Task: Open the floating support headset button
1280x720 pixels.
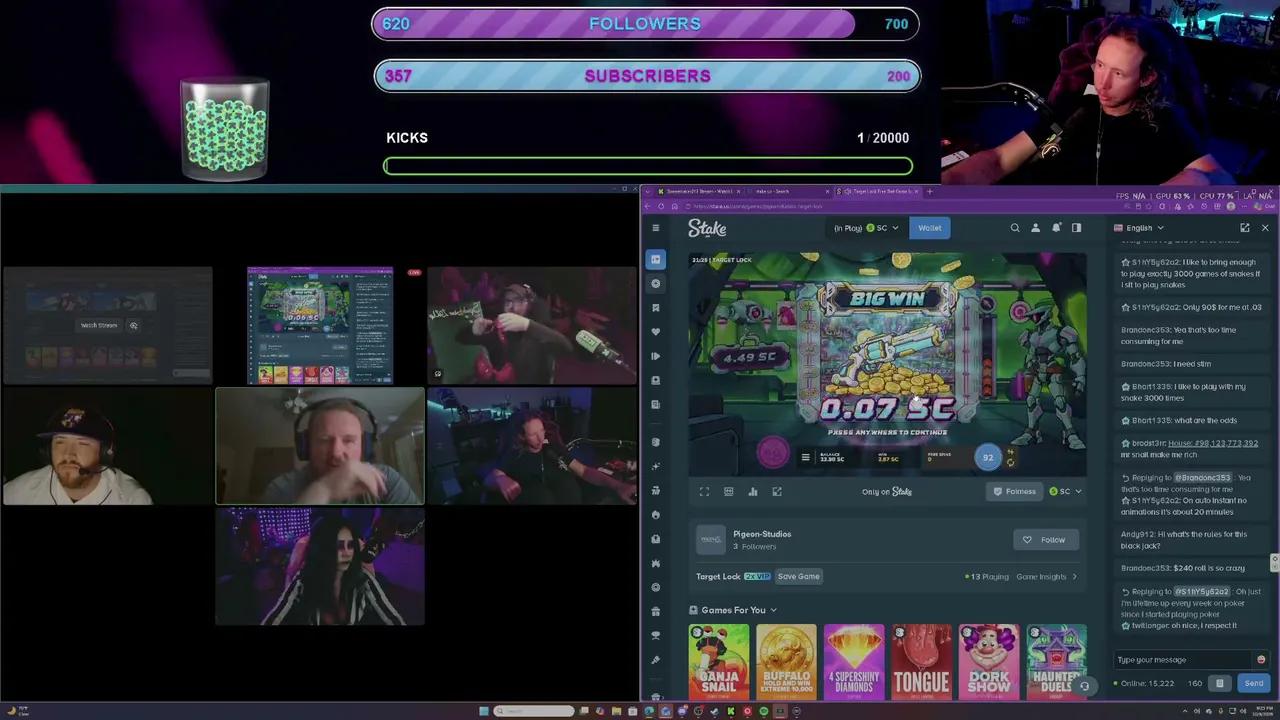Action: (x=1084, y=686)
